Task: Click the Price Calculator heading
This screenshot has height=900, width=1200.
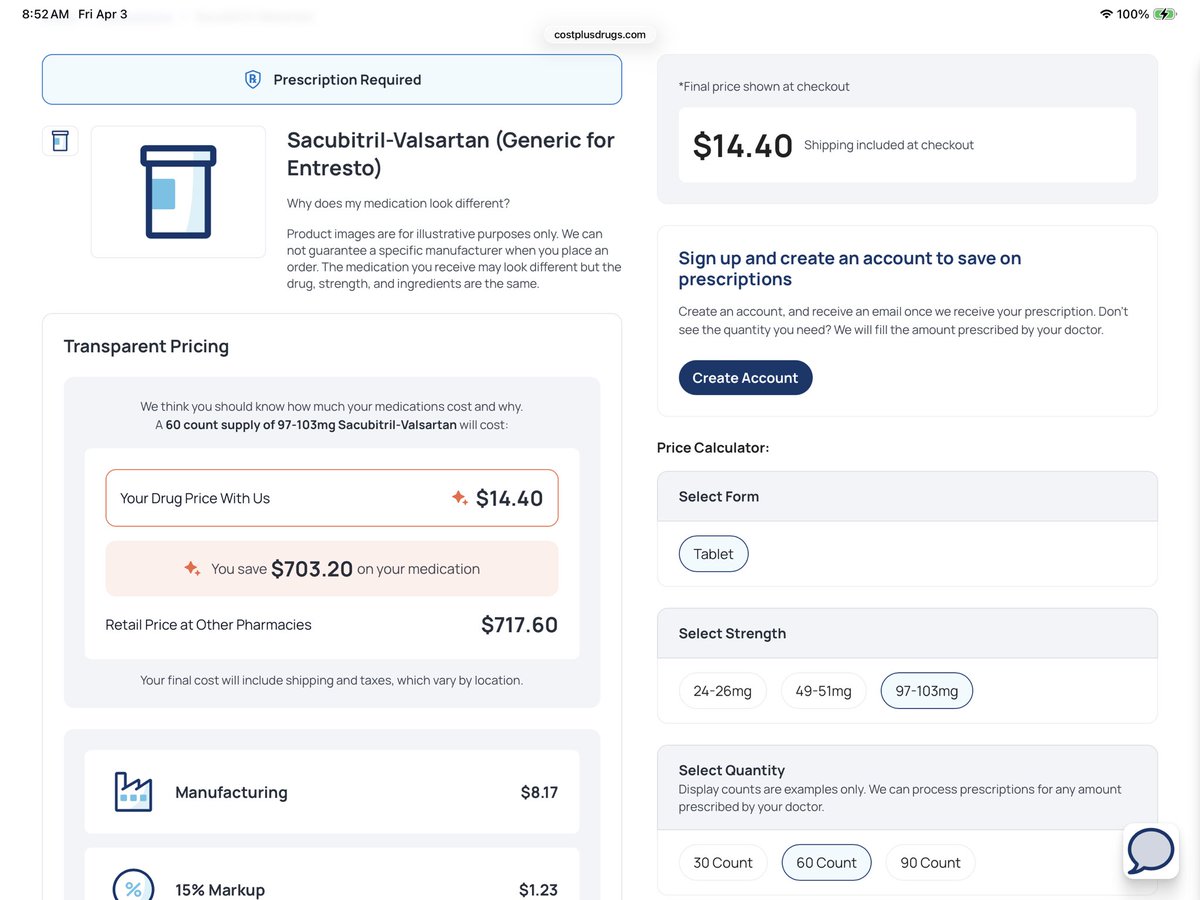Action: [713, 448]
